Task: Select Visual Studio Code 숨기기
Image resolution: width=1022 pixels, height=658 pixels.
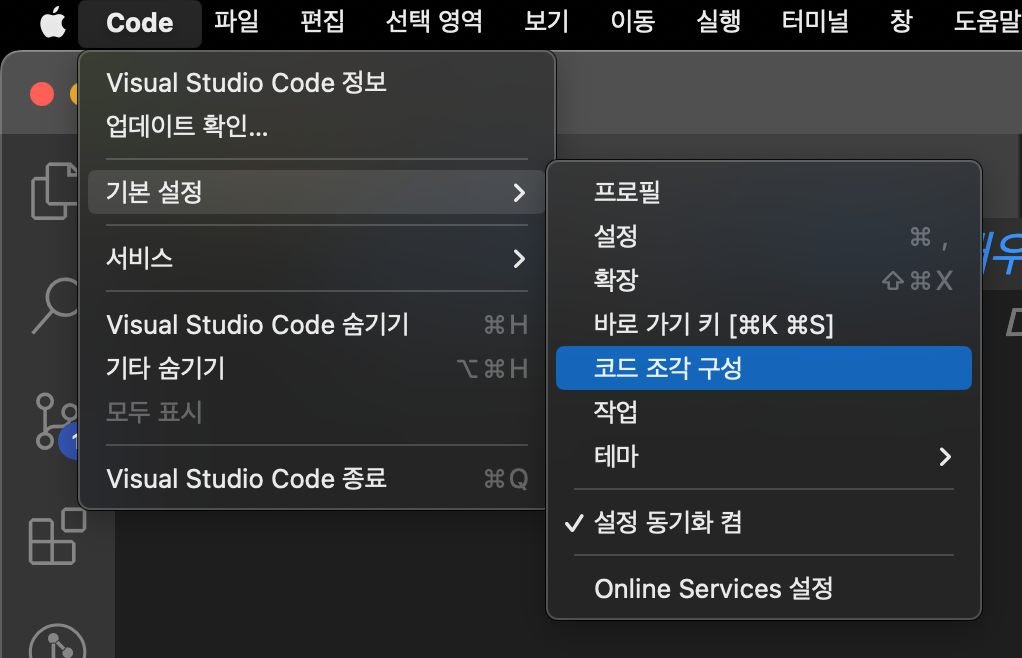Action: coord(317,324)
